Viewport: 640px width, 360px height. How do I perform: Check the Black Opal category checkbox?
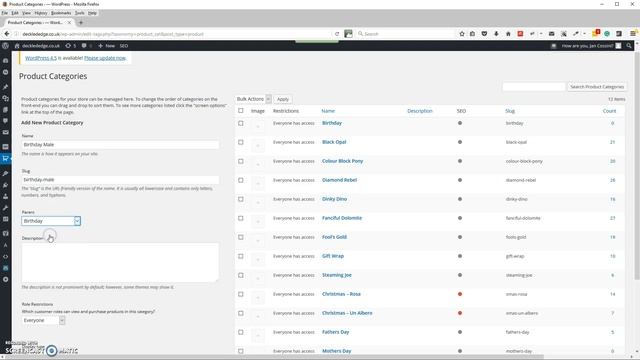click(241, 142)
